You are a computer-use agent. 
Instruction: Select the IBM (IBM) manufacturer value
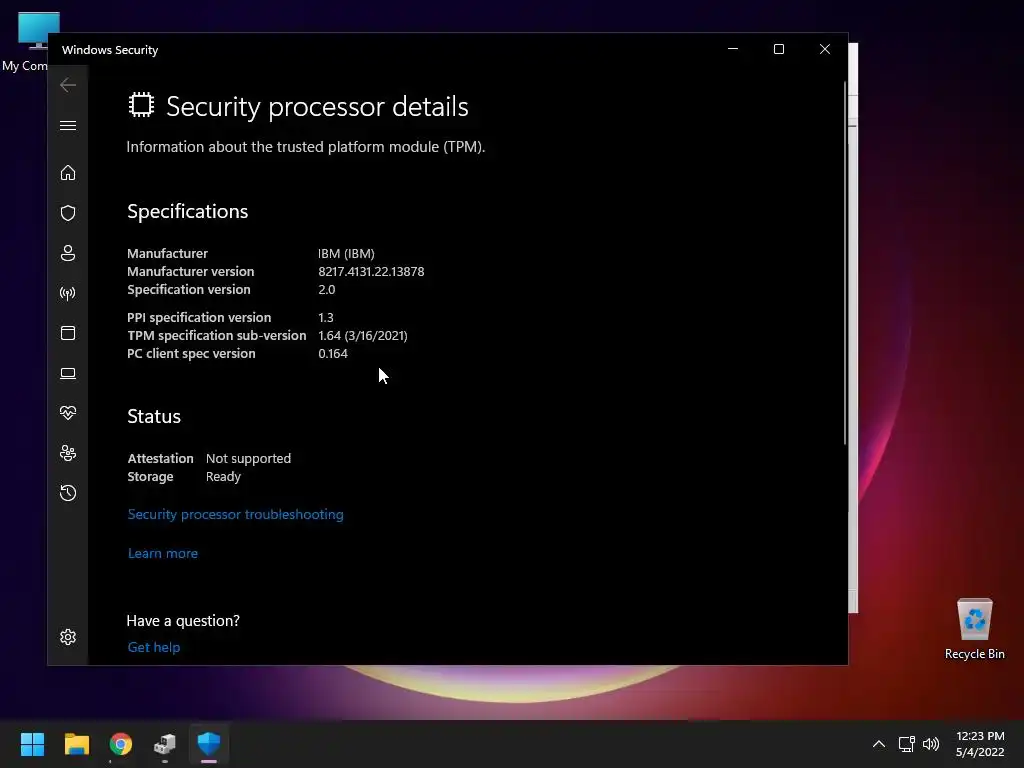(346, 253)
